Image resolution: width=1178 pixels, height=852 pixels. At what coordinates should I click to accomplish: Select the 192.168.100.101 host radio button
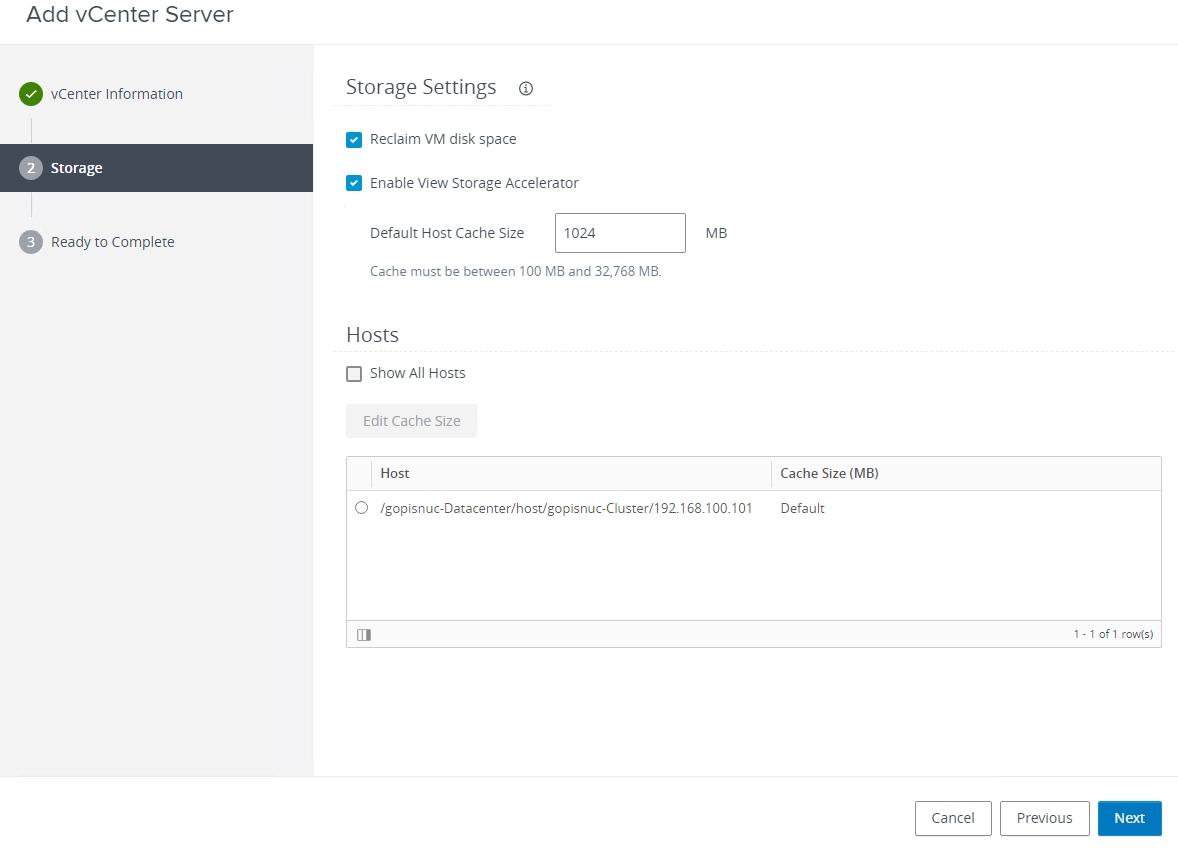click(x=361, y=508)
